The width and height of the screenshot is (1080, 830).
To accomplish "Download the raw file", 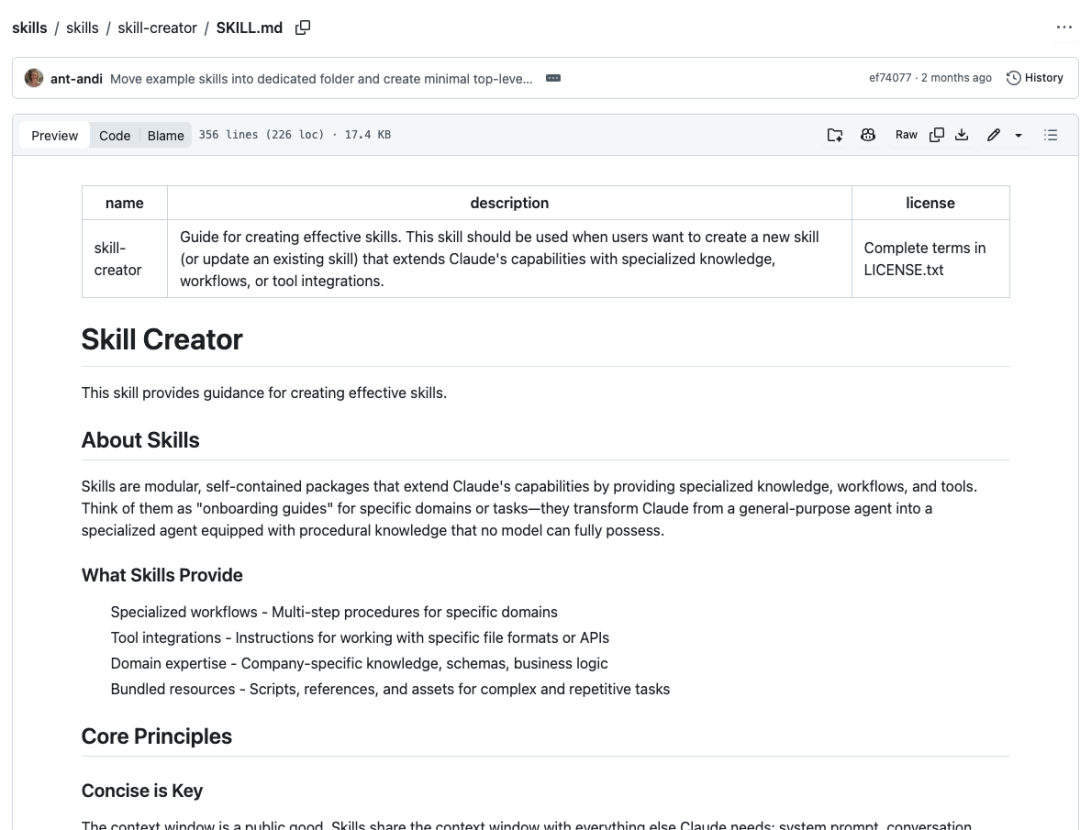I will click(961, 135).
